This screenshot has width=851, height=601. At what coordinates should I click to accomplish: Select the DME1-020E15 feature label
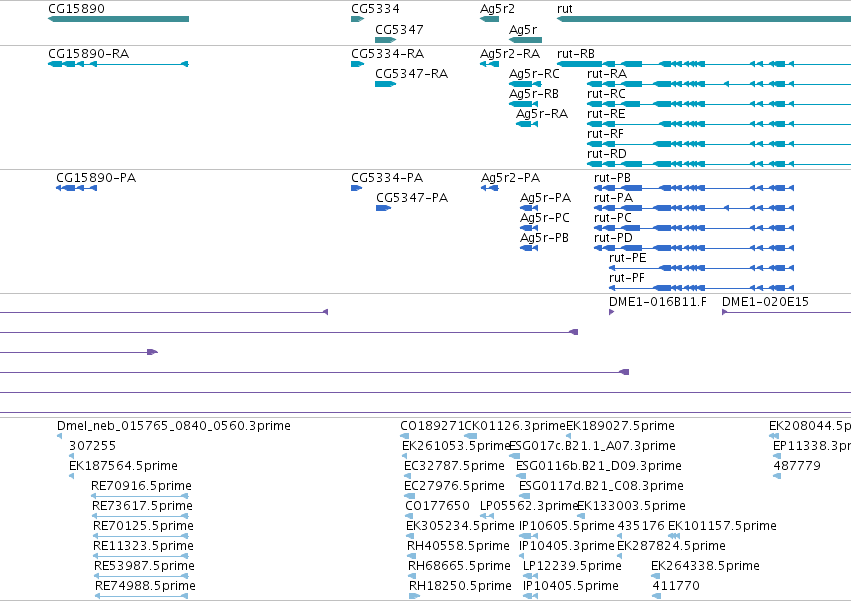(765, 302)
